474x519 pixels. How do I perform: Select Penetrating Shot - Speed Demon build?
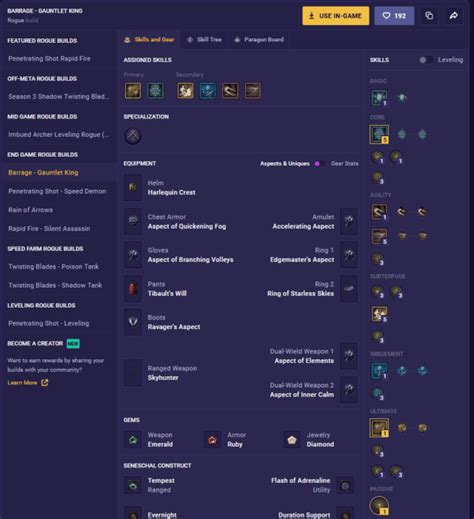pos(57,191)
